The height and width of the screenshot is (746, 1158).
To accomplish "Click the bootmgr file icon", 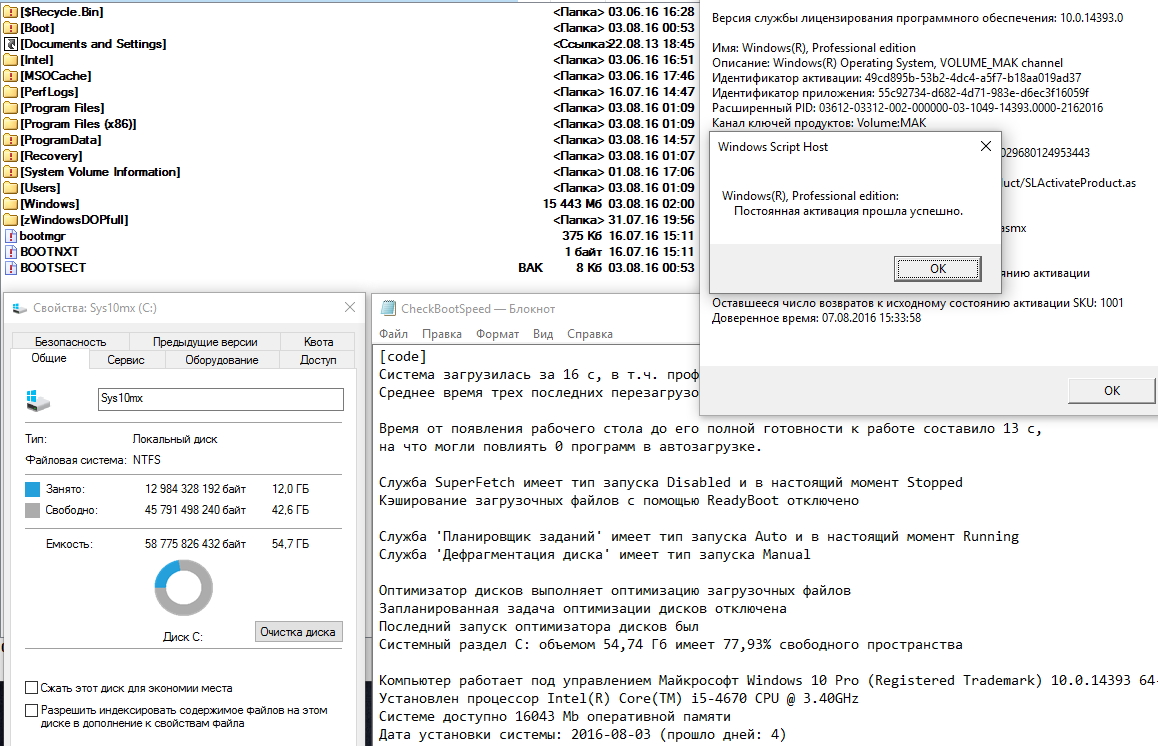I will click(x=10, y=236).
